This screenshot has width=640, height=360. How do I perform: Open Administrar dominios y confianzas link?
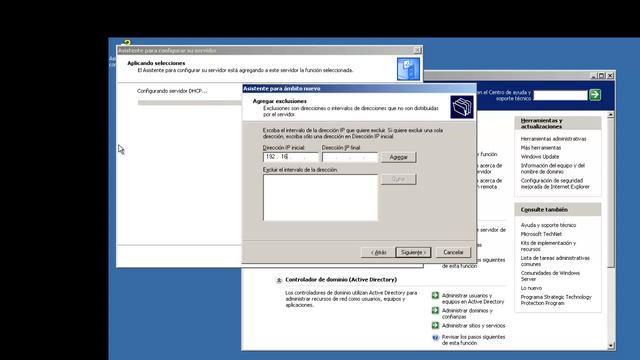467,313
